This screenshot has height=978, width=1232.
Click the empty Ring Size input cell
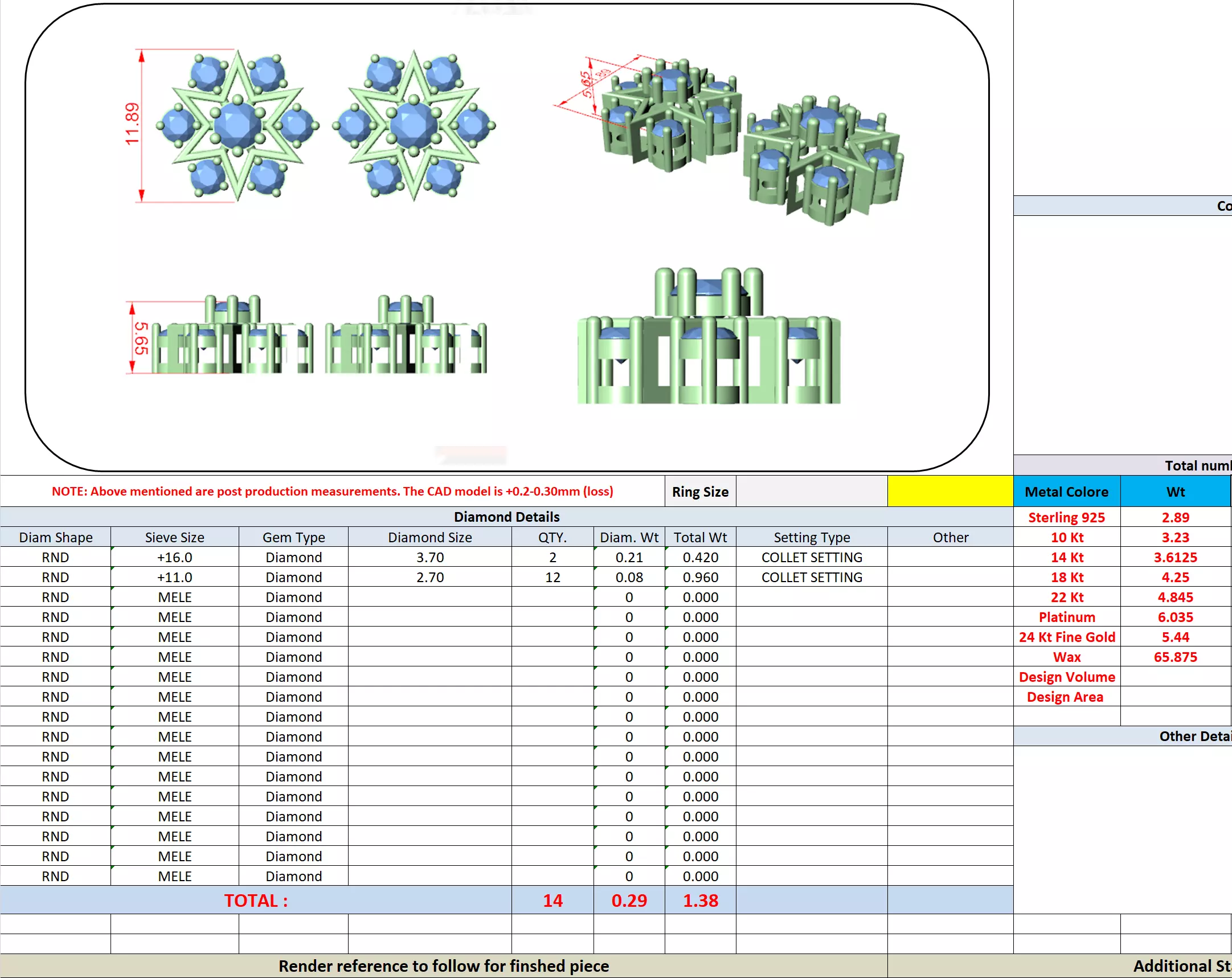812,491
